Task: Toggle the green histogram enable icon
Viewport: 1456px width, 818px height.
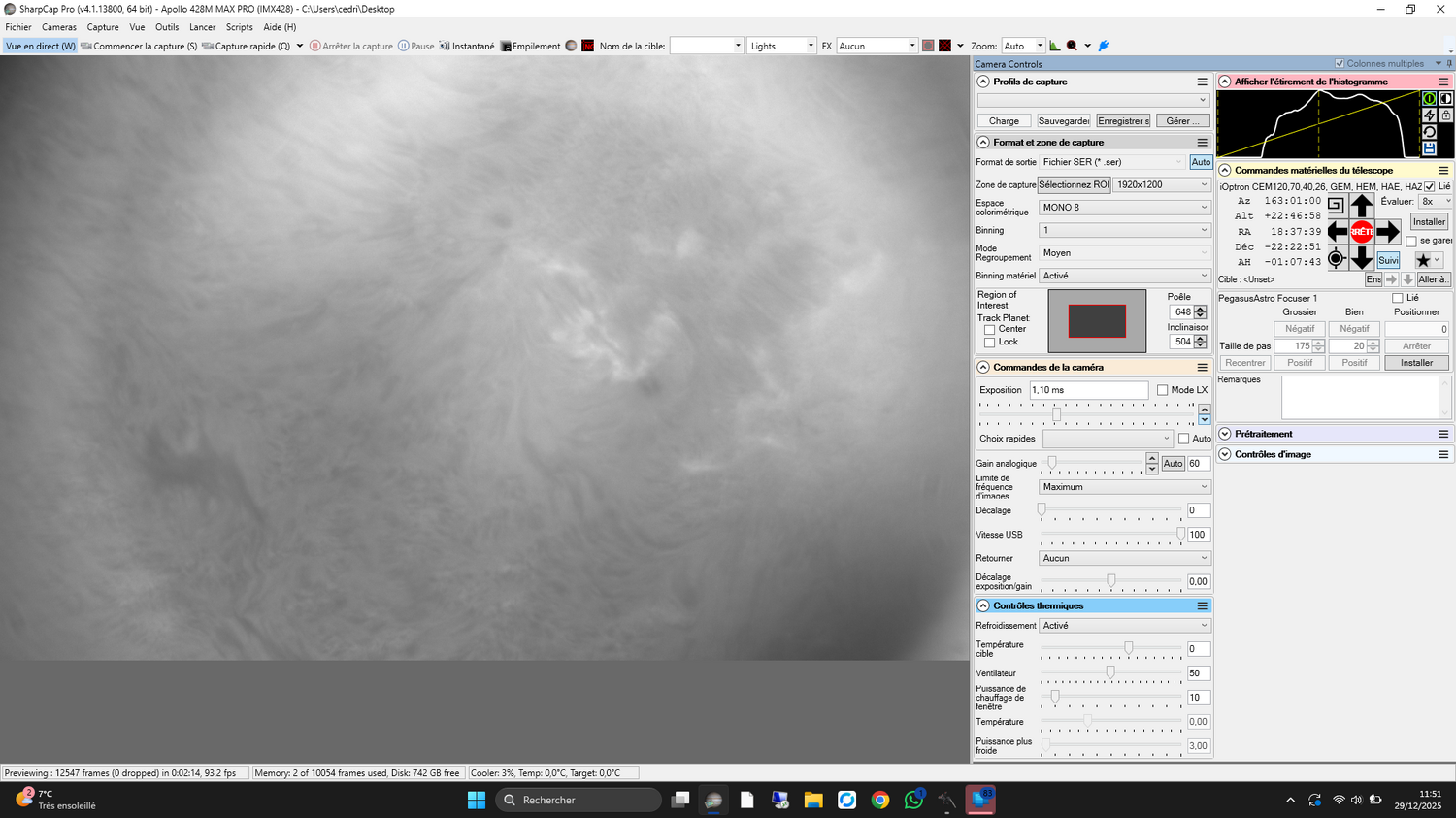Action: click(1429, 99)
